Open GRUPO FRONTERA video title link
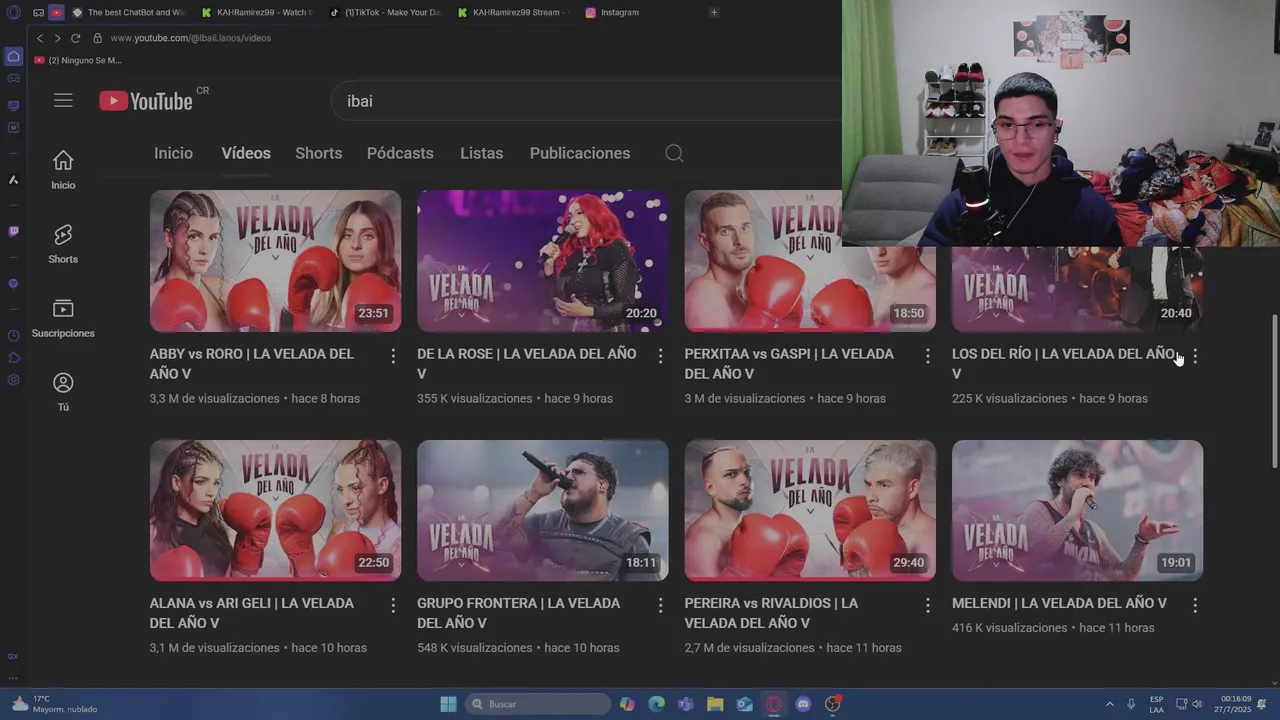Image resolution: width=1280 pixels, height=720 pixels. click(519, 613)
